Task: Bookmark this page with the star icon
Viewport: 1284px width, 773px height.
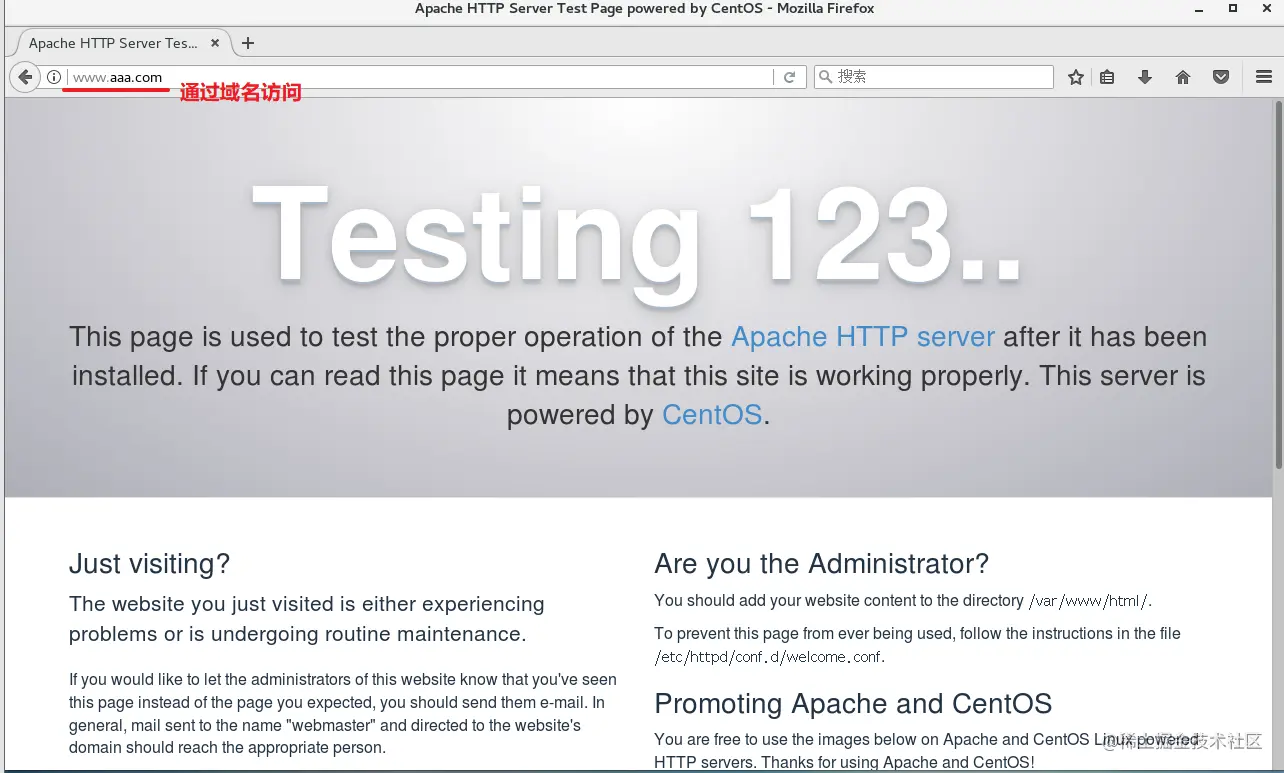Action: (1076, 77)
